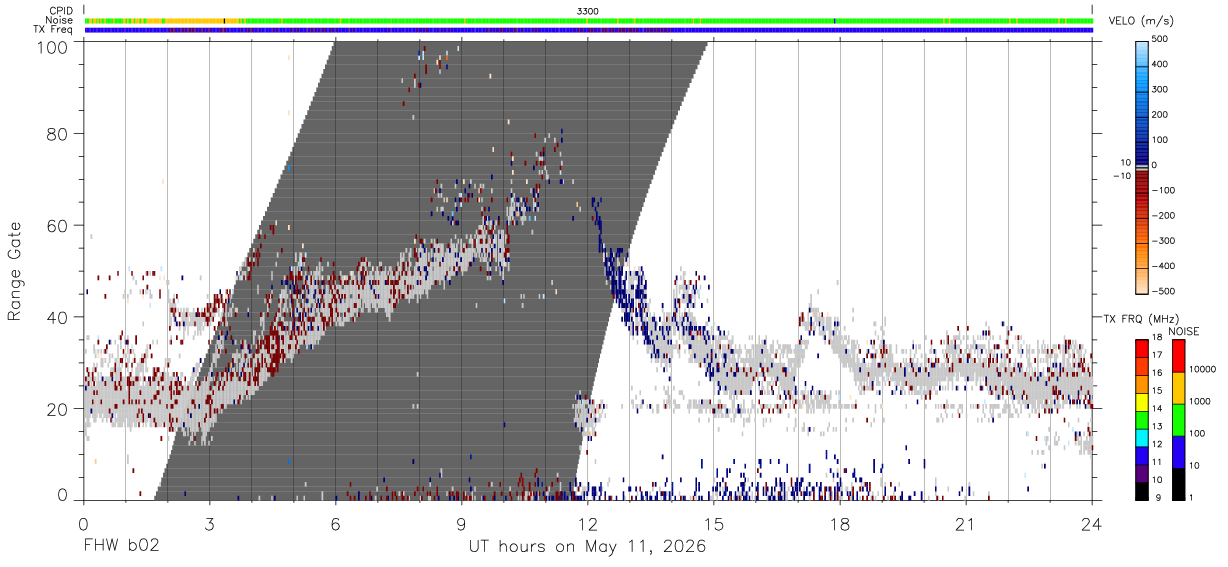1228x567 pixels.
Task: Click the 15 tick on TX frequency legend
Action: click(x=1159, y=391)
